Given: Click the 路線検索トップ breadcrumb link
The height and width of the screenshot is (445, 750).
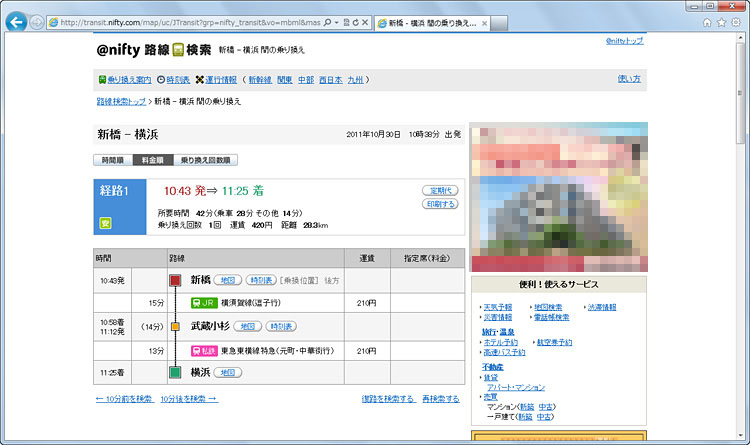Looking at the screenshot, I should coord(121,101).
